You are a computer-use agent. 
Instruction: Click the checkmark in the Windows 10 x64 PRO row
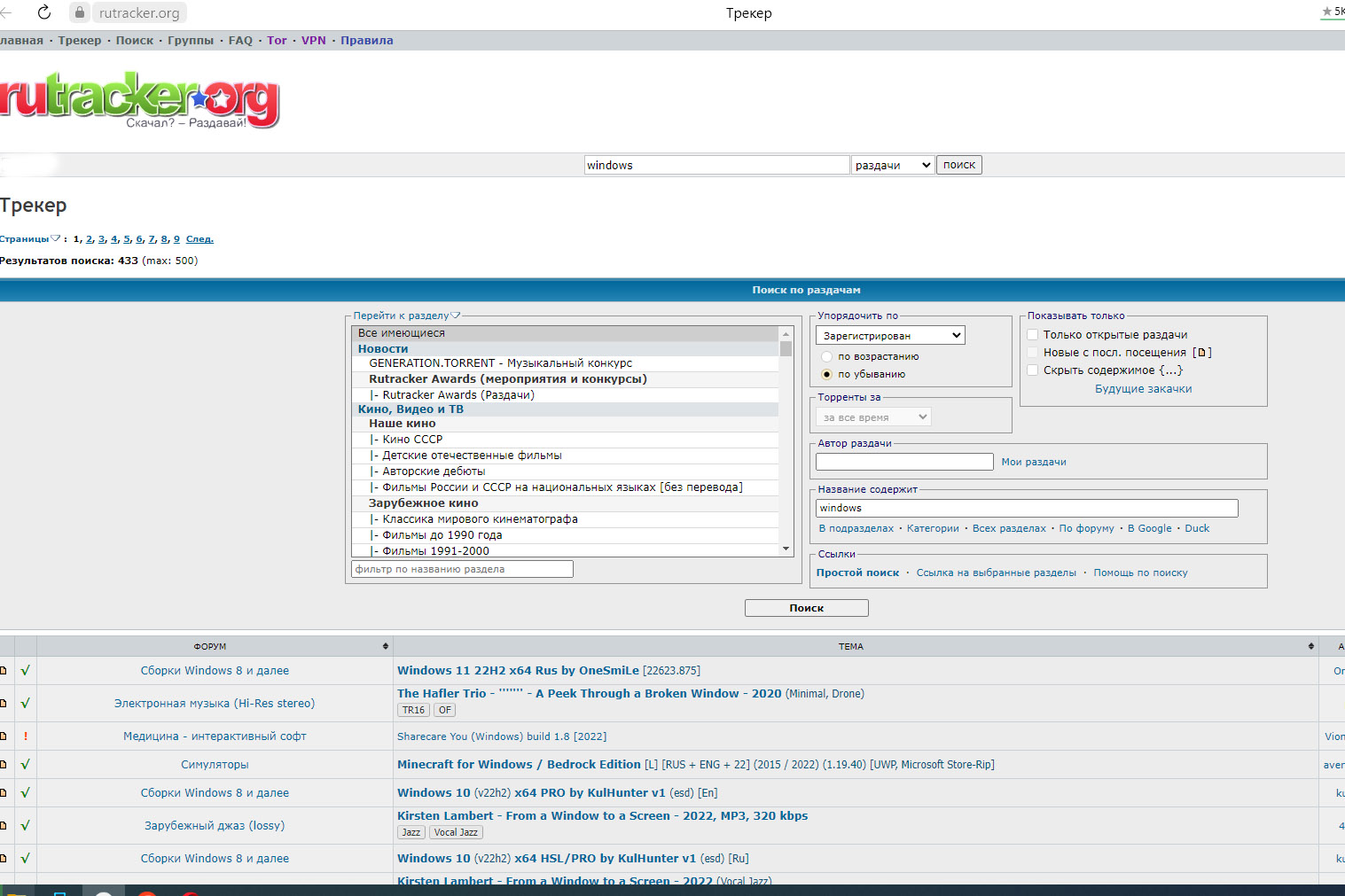(x=26, y=792)
